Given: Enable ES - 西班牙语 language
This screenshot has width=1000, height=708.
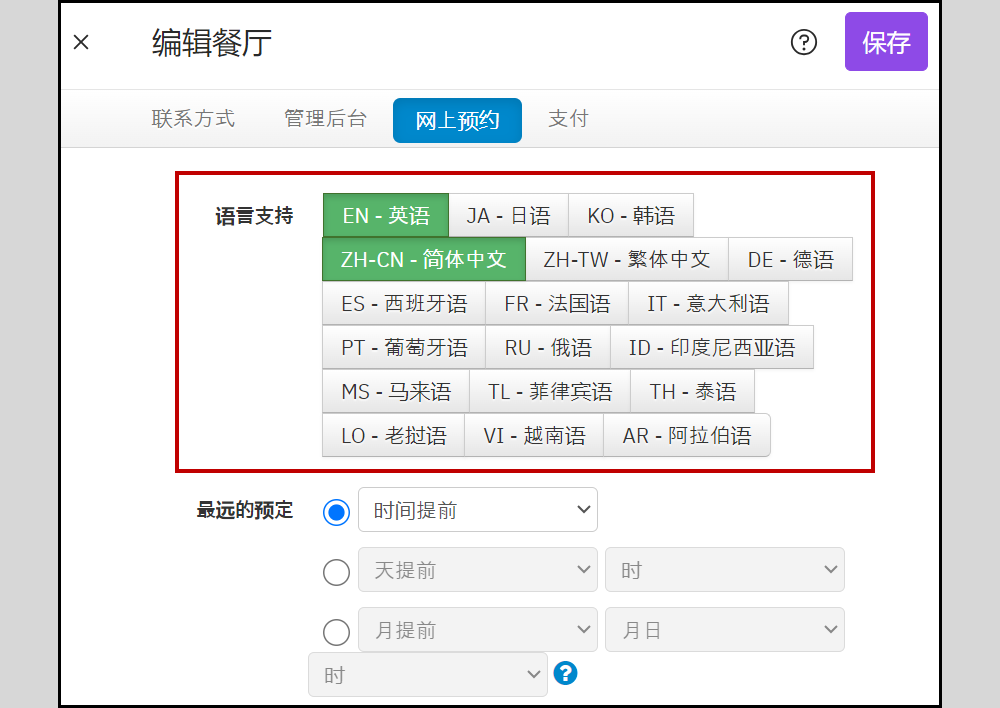Looking at the screenshot, I should (x=404, y=304).
